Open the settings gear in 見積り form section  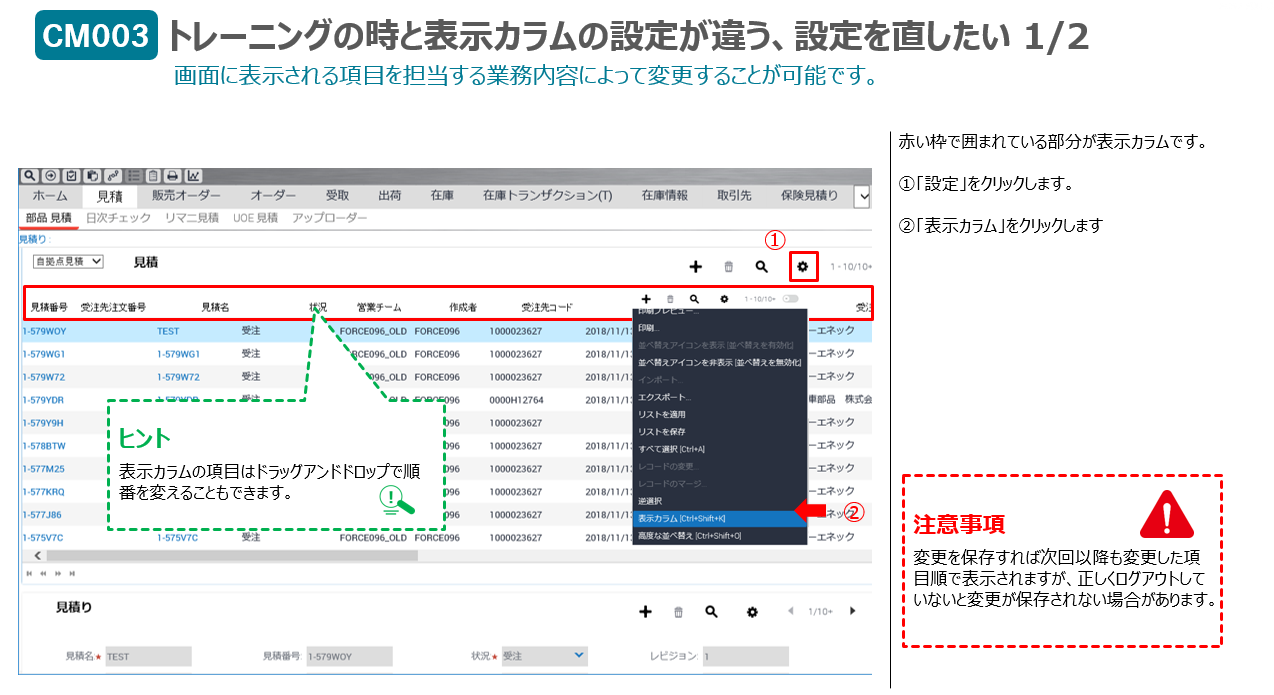click(752, 612)
